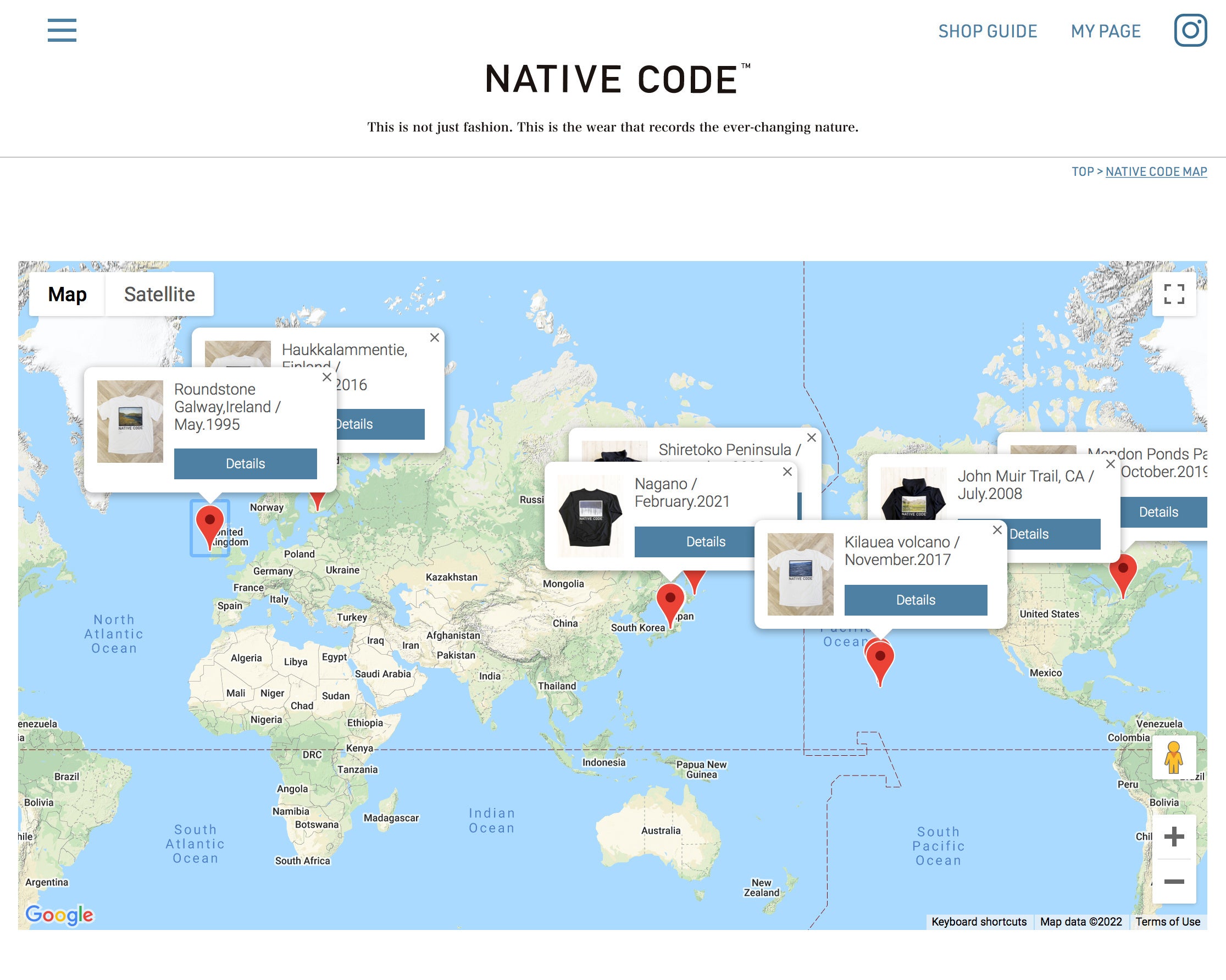Select the Street View pegman icon

coord(1173,757)
